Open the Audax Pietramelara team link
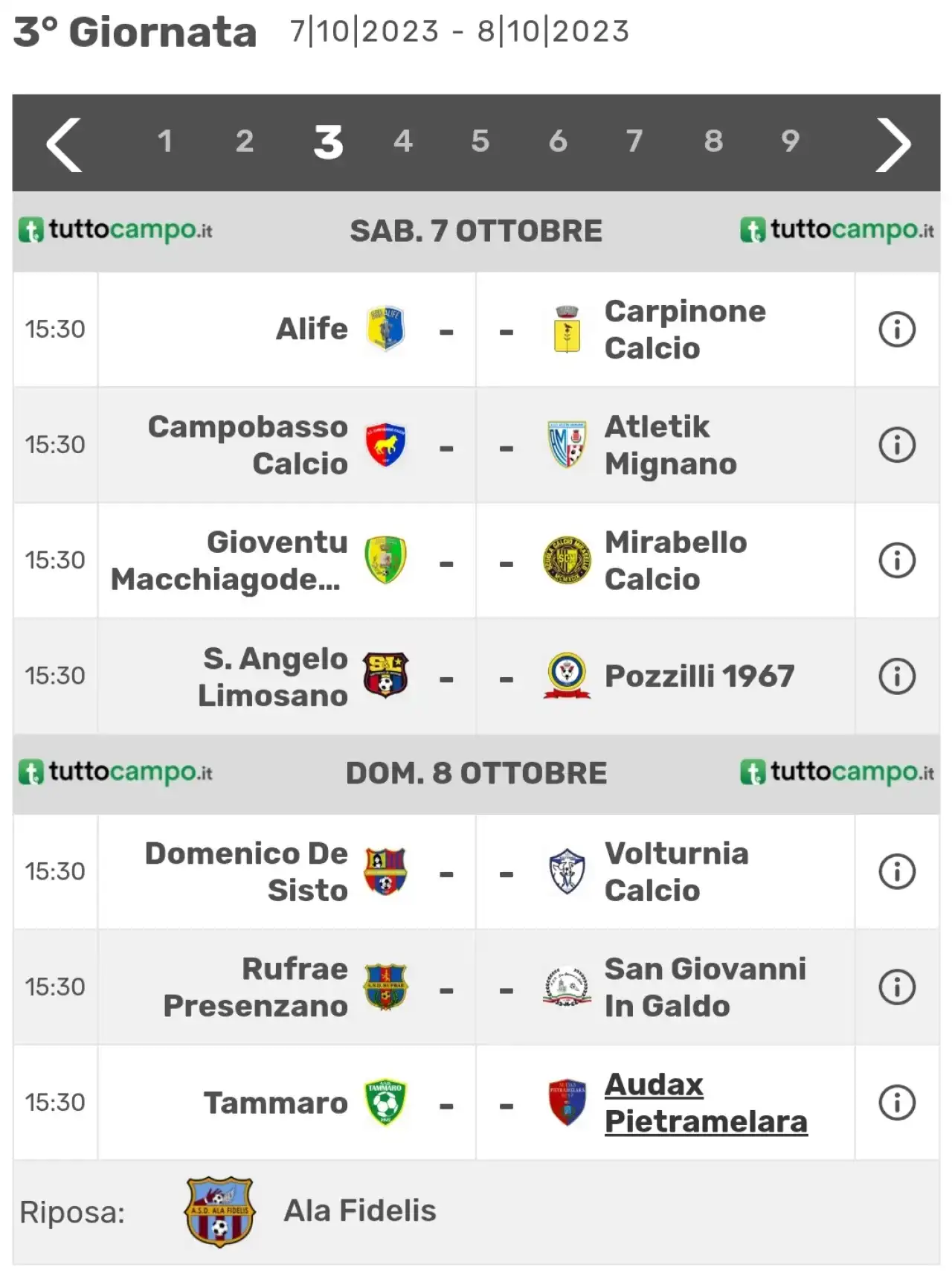 706,1103
